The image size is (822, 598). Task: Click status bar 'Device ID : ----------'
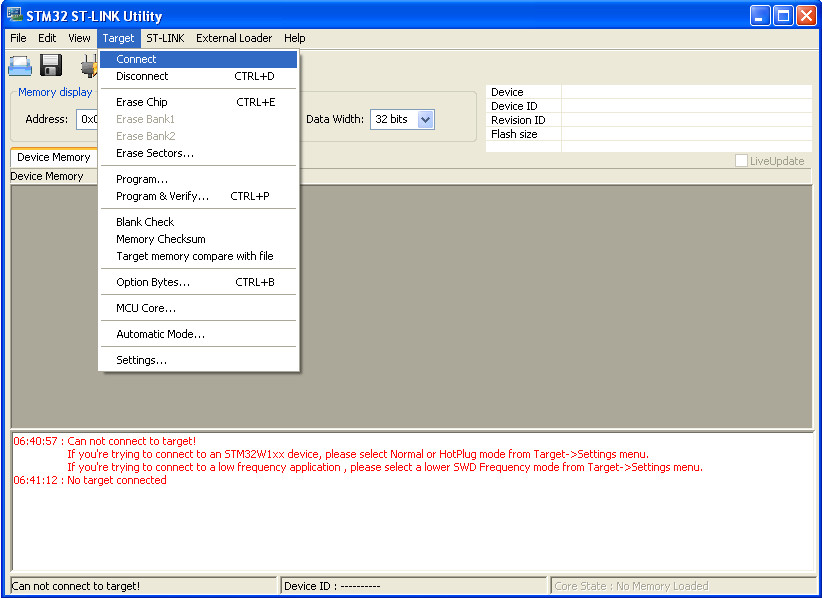click(414, 586)
